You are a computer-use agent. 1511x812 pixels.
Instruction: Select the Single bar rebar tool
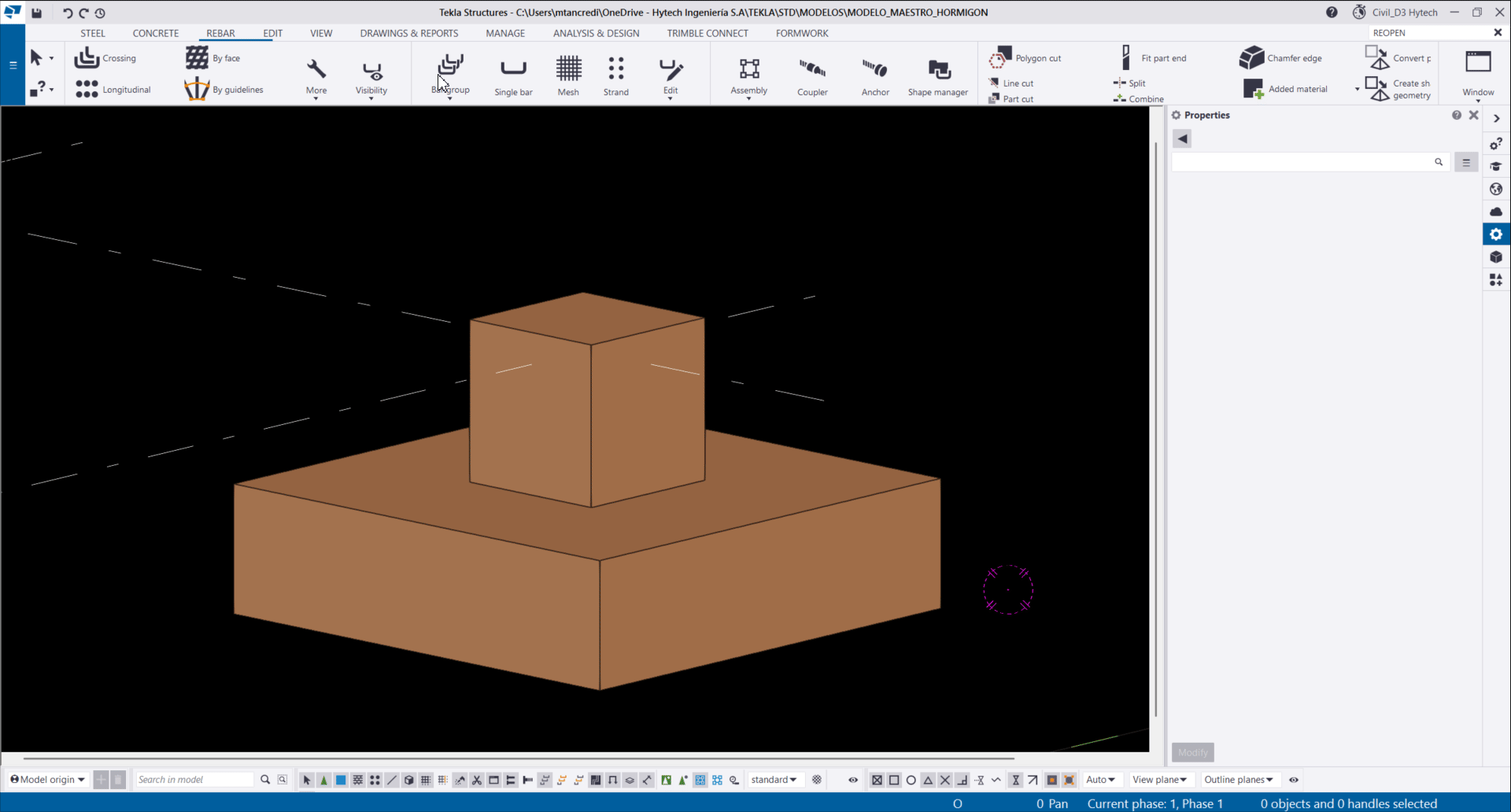513,76
